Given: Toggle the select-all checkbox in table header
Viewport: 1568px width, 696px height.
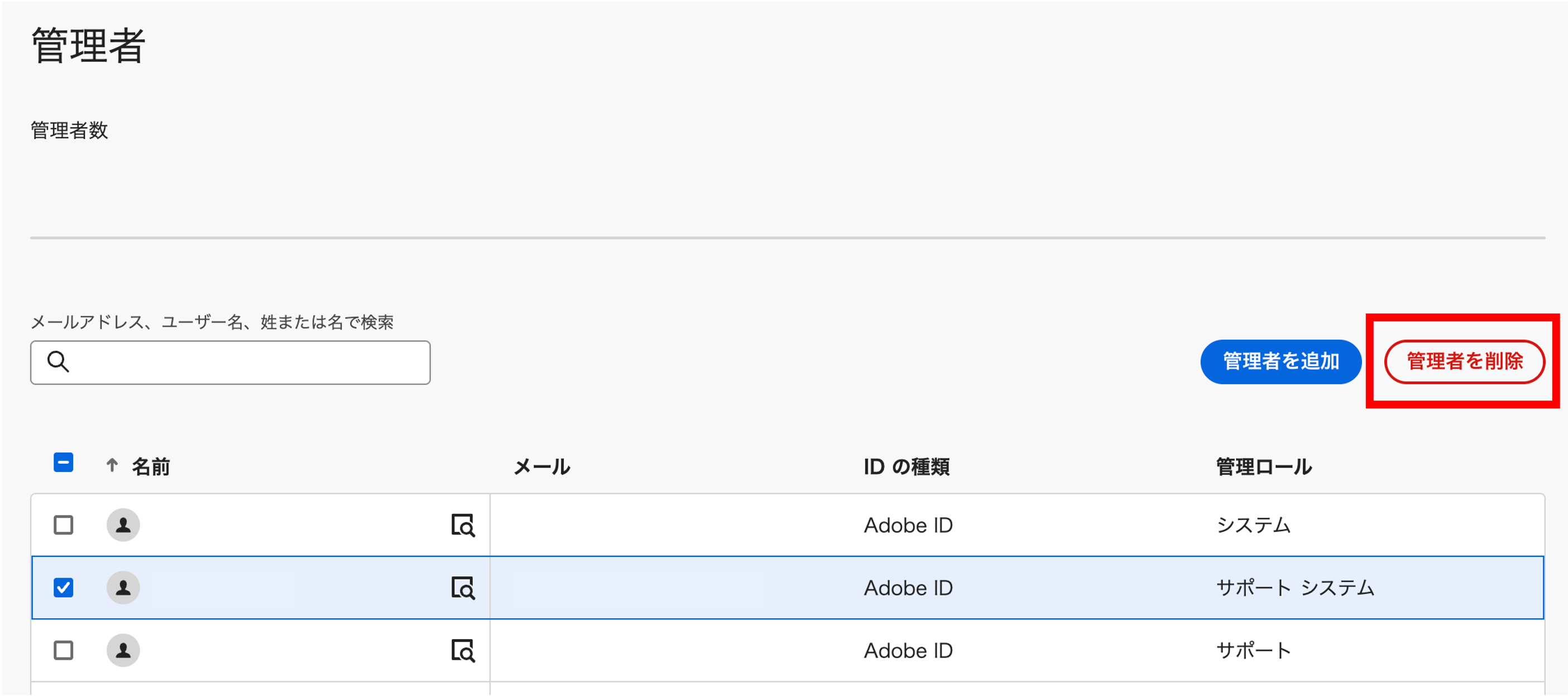Looking at the screenshot, I should [x=63, y=463].
